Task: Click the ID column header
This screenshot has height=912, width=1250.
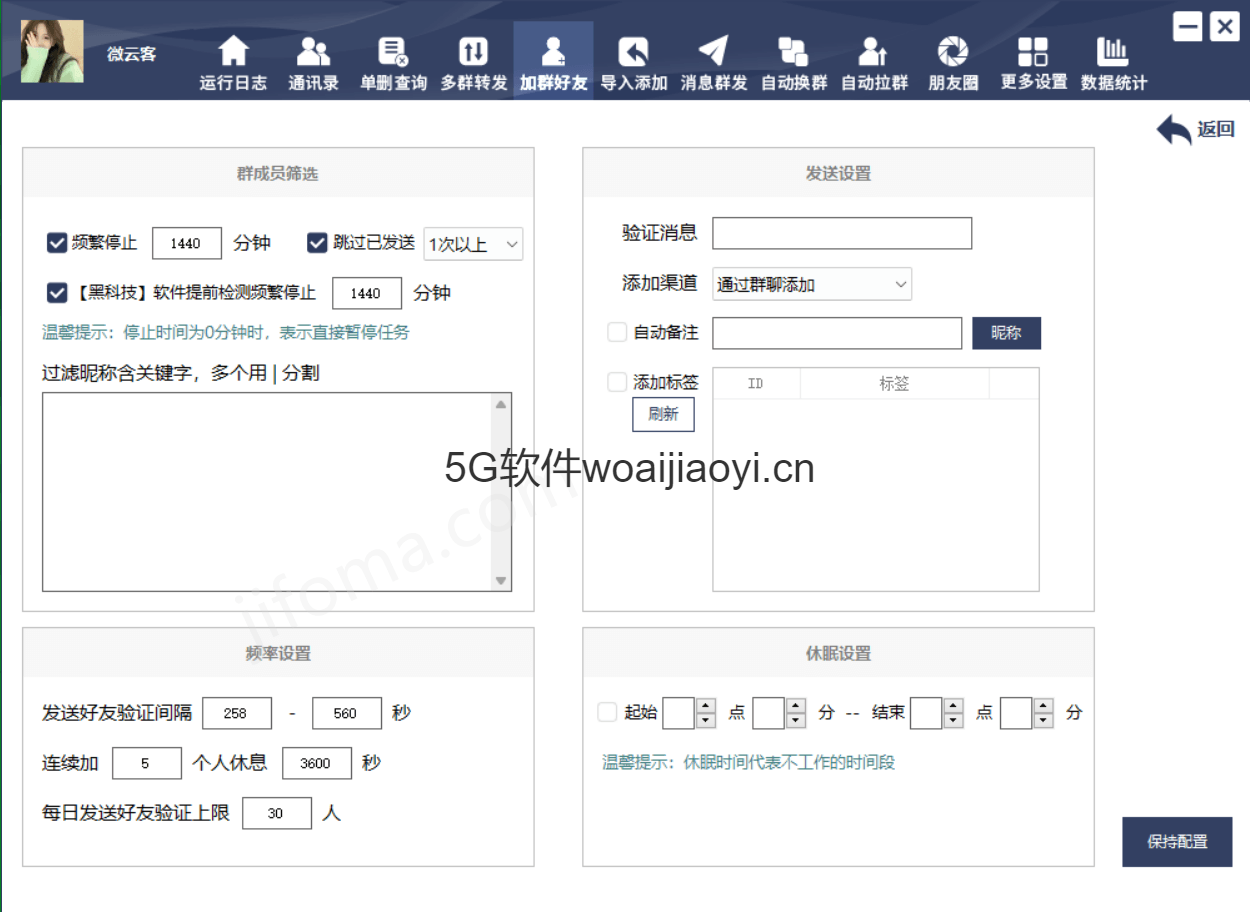Action: 756,384
